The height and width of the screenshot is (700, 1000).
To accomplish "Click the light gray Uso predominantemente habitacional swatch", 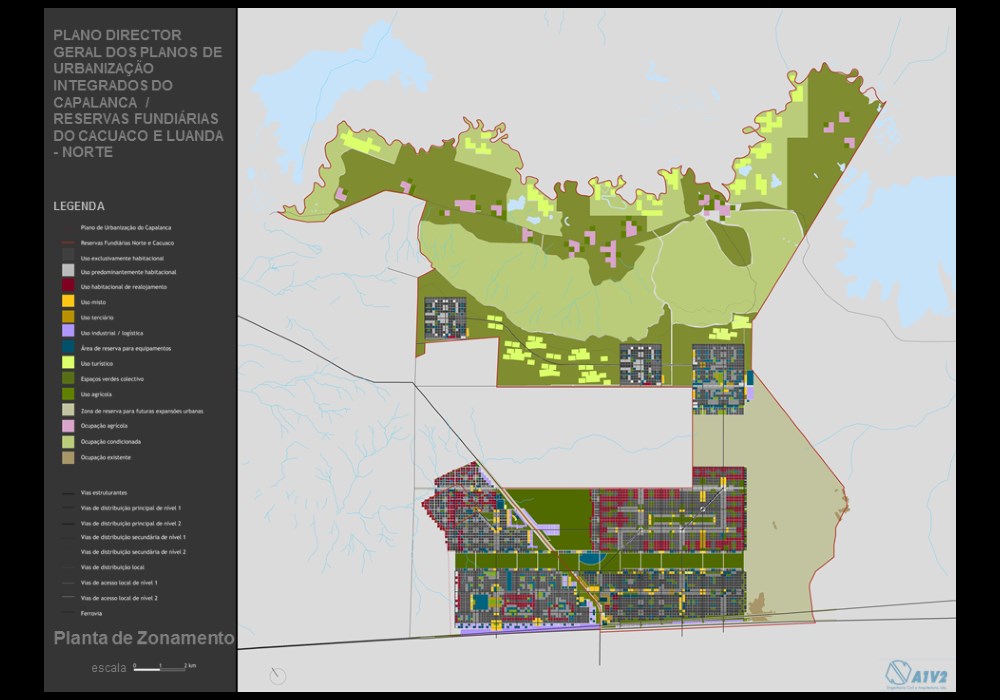I will (x=68, y=270).
